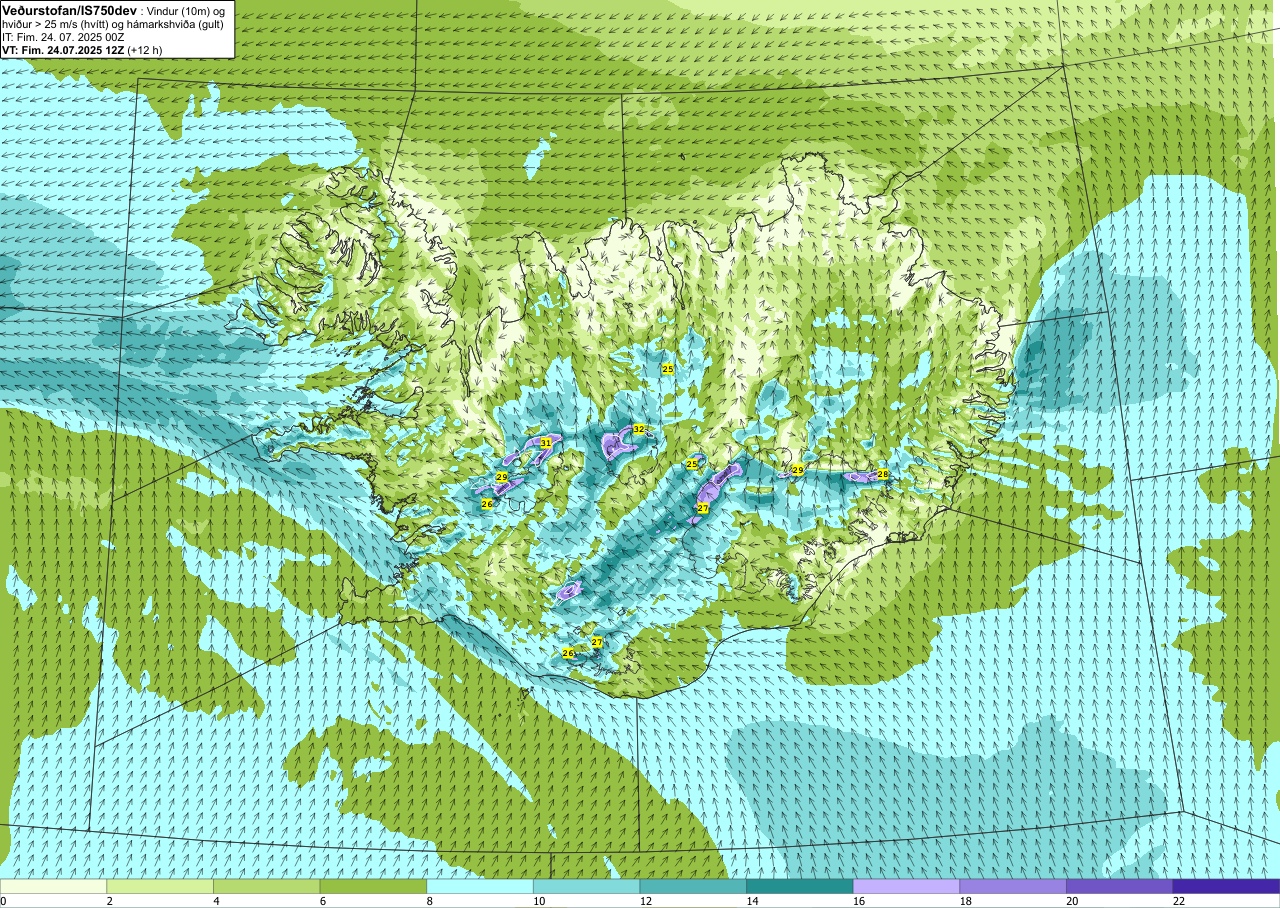Select legend scale value 14

click(x=752, y=901)
